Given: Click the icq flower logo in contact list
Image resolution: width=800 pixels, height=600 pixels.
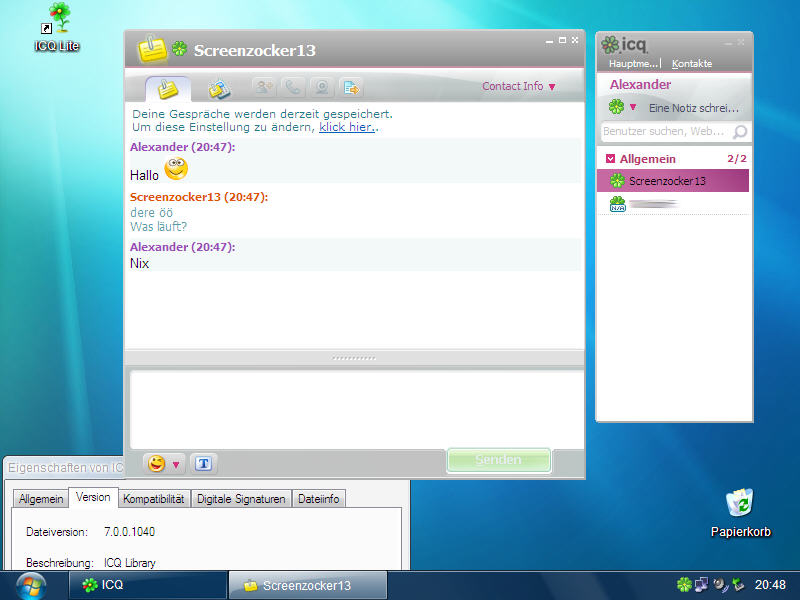Looking at the screenshot, I should click(x=610, y=45).
